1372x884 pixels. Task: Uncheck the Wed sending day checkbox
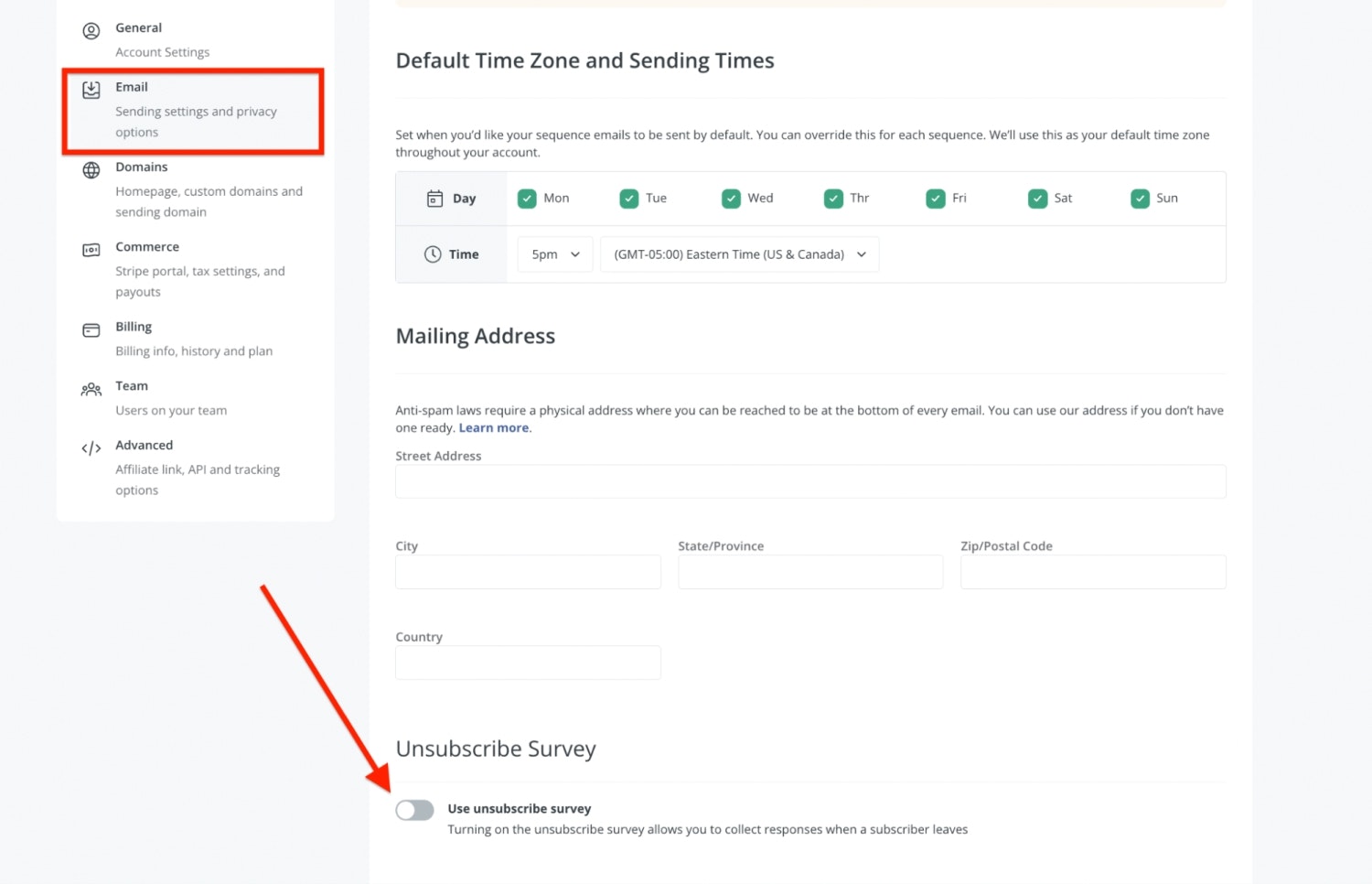click(x=731, y=199)
